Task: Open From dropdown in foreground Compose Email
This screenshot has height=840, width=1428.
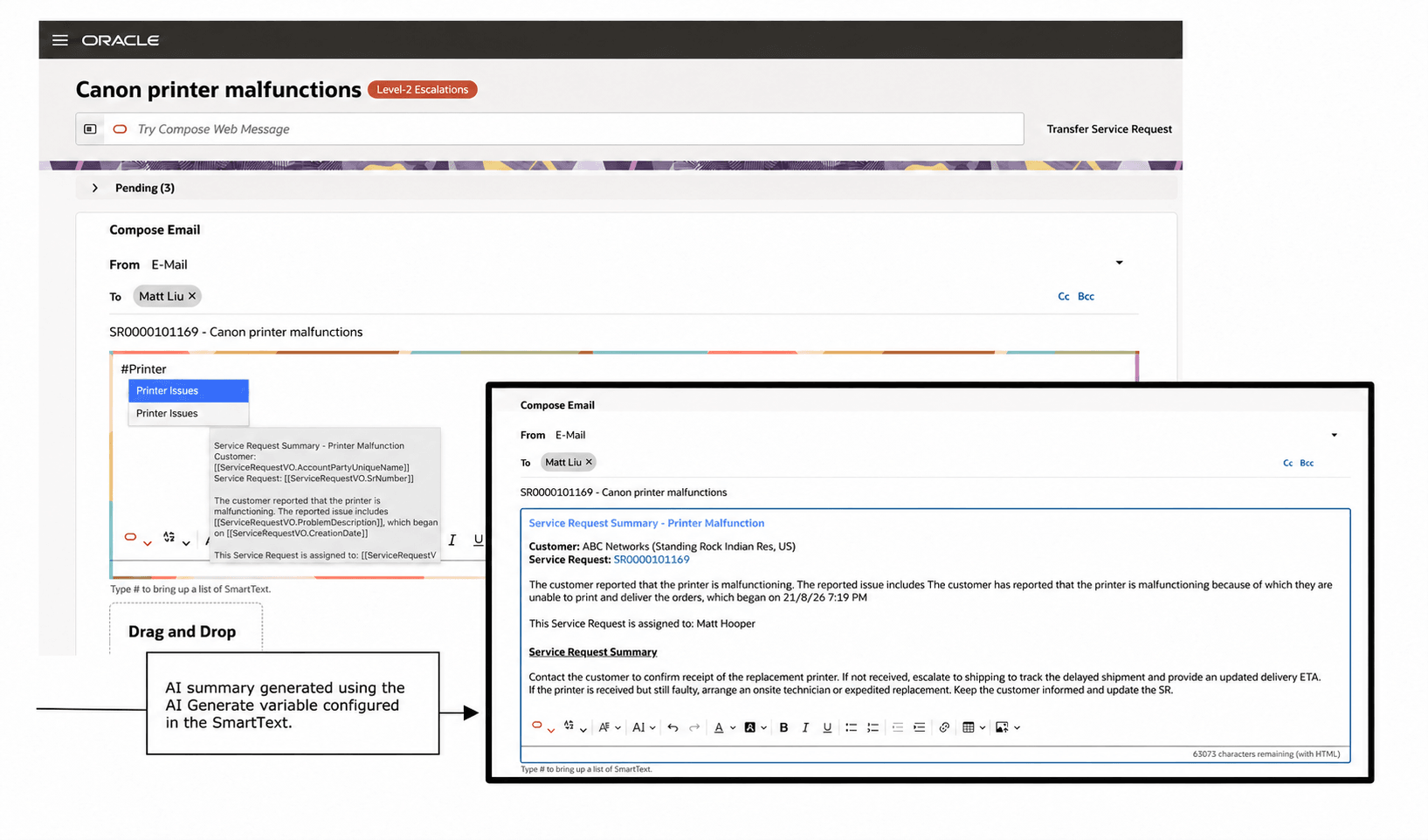Action: tap(1334, 435)
